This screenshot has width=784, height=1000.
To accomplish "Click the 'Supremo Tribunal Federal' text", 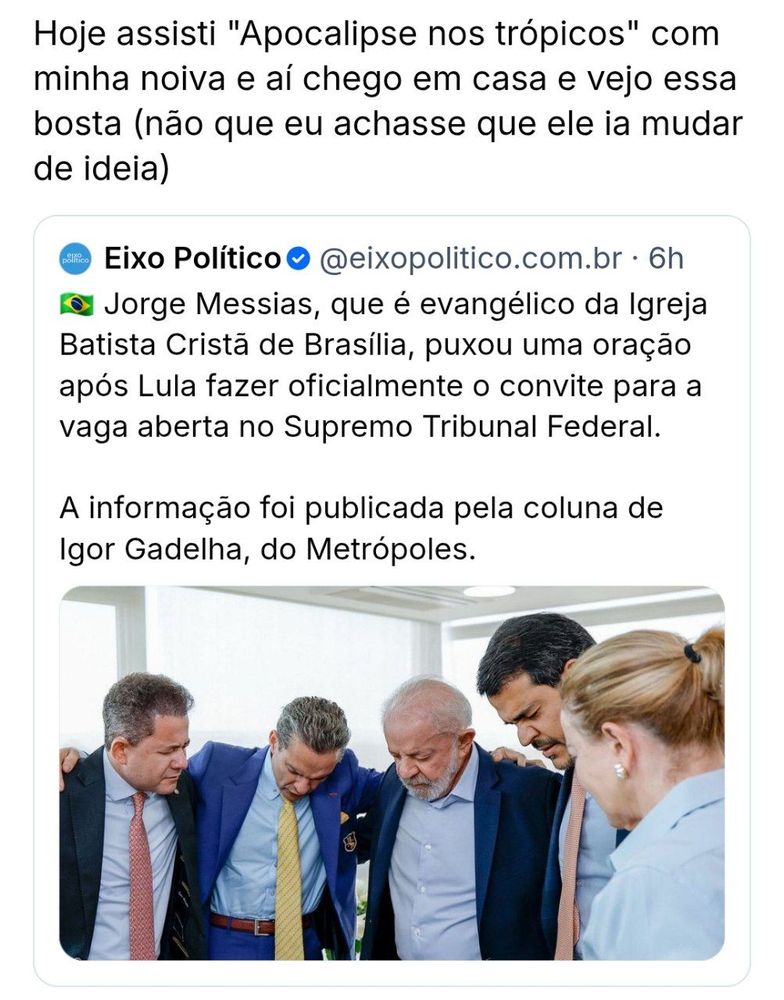I will tap(472, 427).
